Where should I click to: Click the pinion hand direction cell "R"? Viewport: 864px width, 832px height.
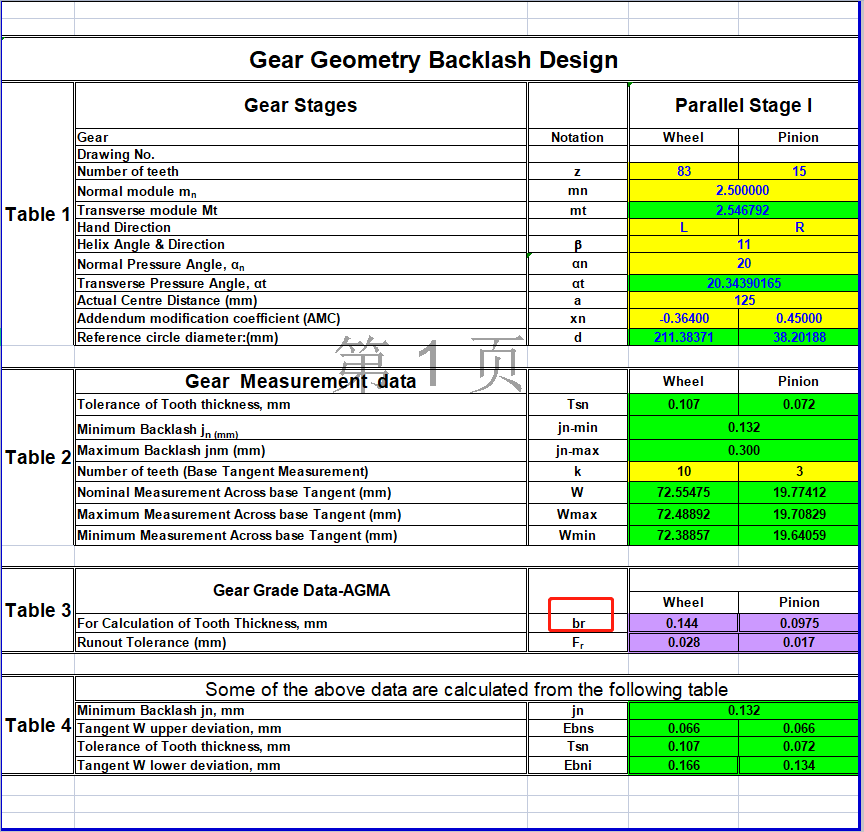click(x=798, y=228)
